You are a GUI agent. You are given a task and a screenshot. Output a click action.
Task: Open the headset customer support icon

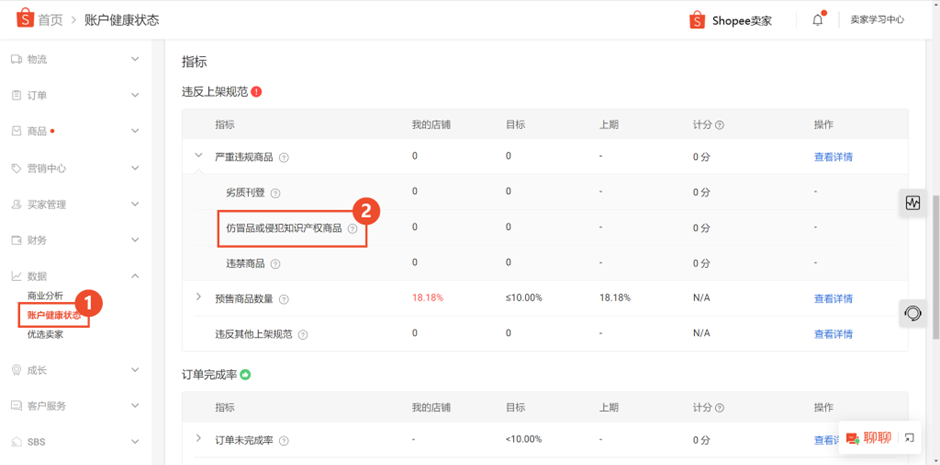[x=912, y=313]
